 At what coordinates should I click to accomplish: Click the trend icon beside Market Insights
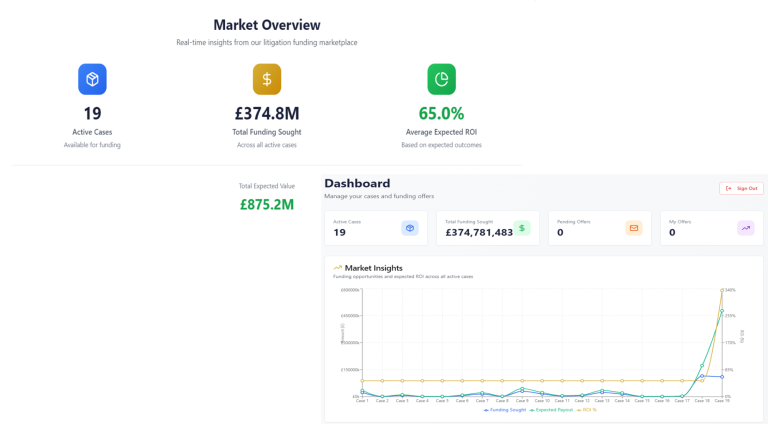point(338,268)
